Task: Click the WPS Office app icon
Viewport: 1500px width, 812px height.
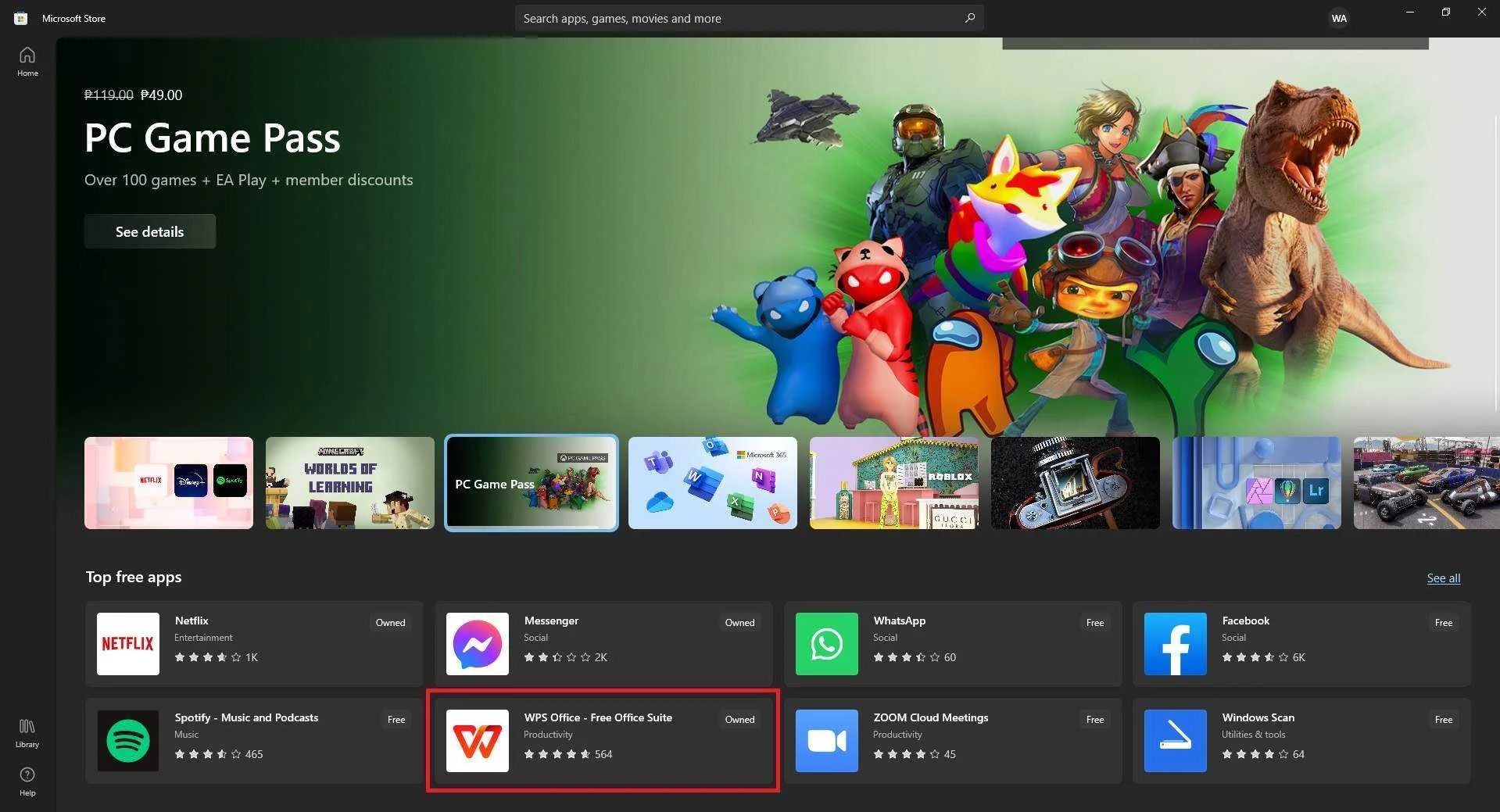Action: pyautogui.click(x=478, y=741)
